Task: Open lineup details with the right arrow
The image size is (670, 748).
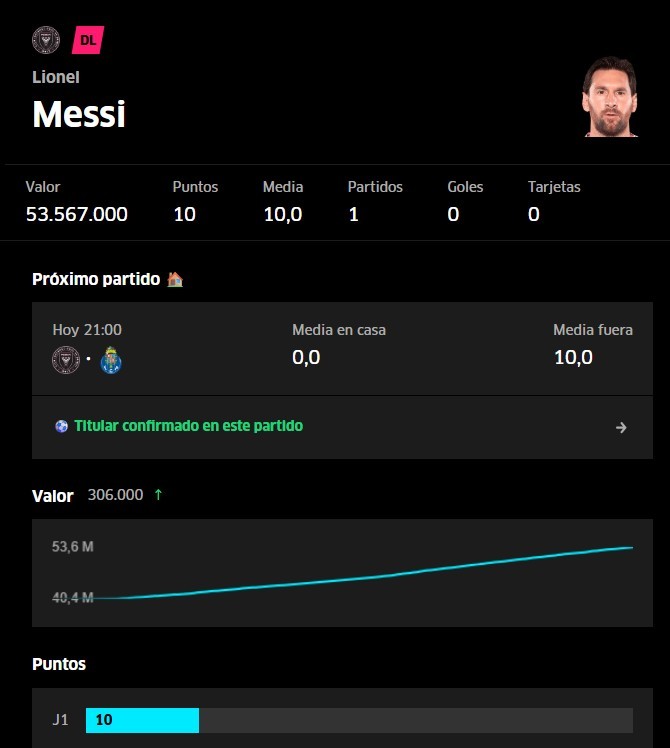Action: click(x=621, y=427)
